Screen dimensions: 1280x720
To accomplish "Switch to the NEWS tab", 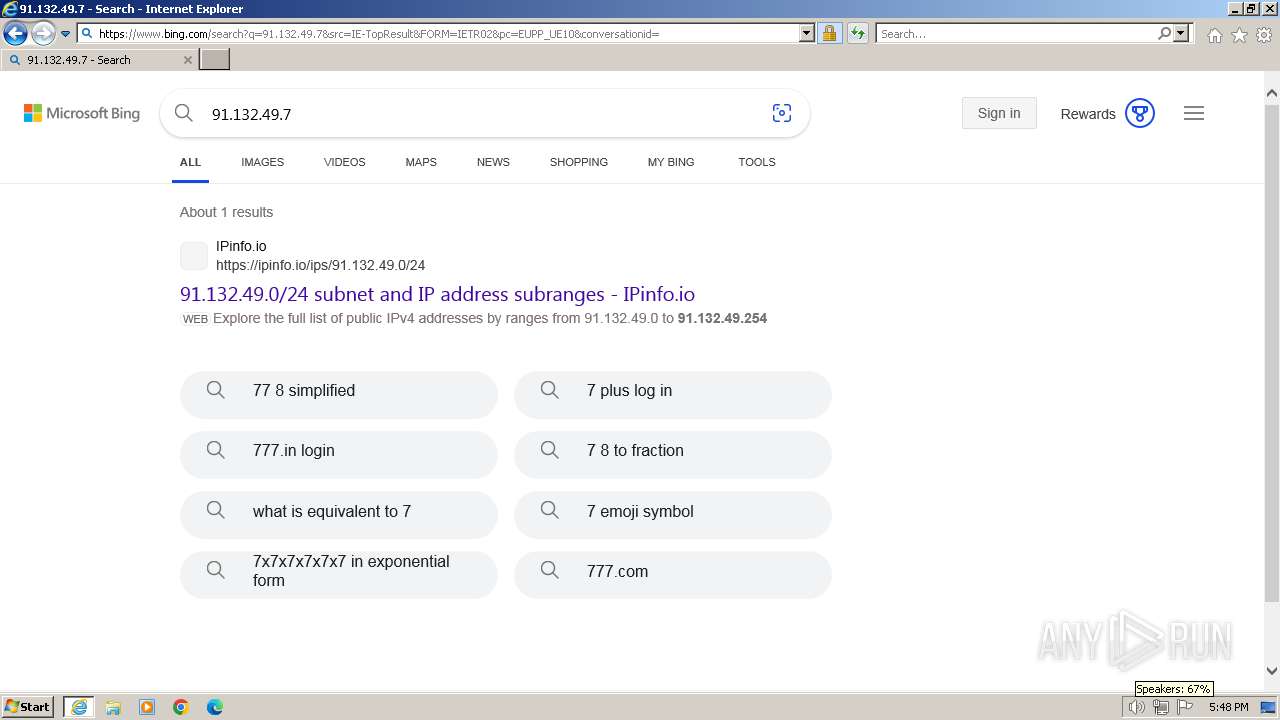I will pos(493,162).
